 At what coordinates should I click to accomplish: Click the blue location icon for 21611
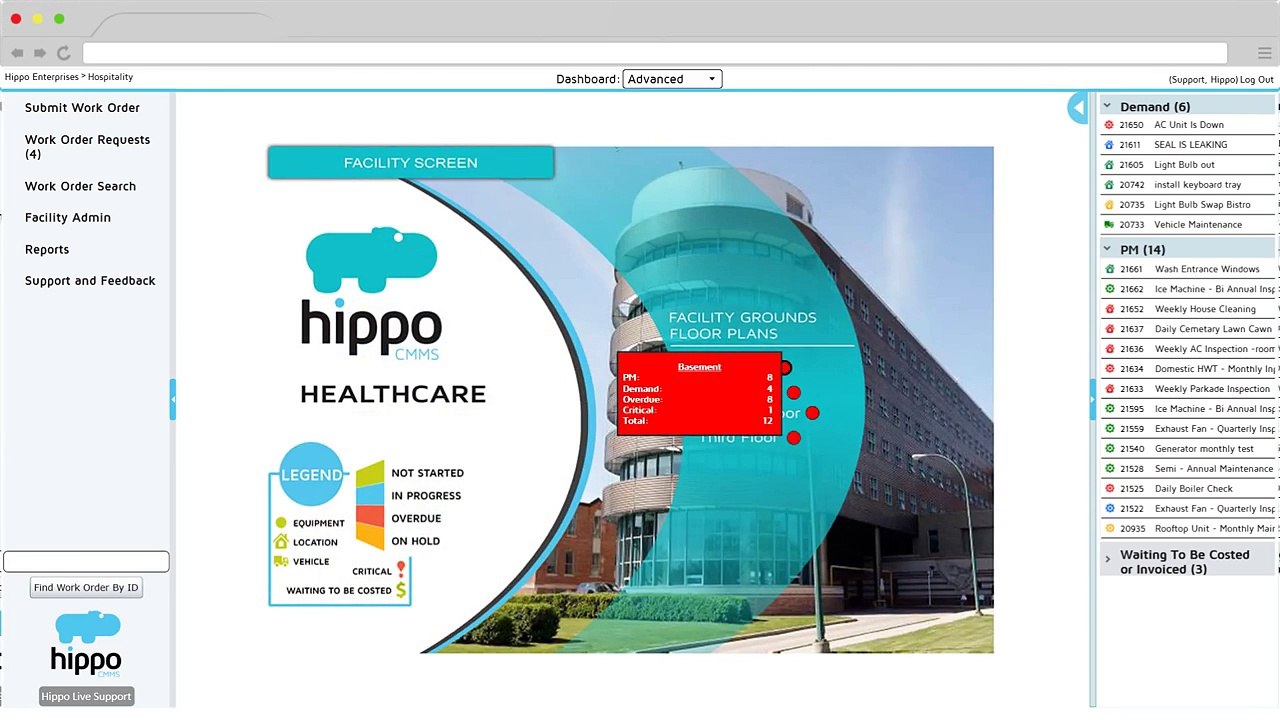(x=1109, y=145)
